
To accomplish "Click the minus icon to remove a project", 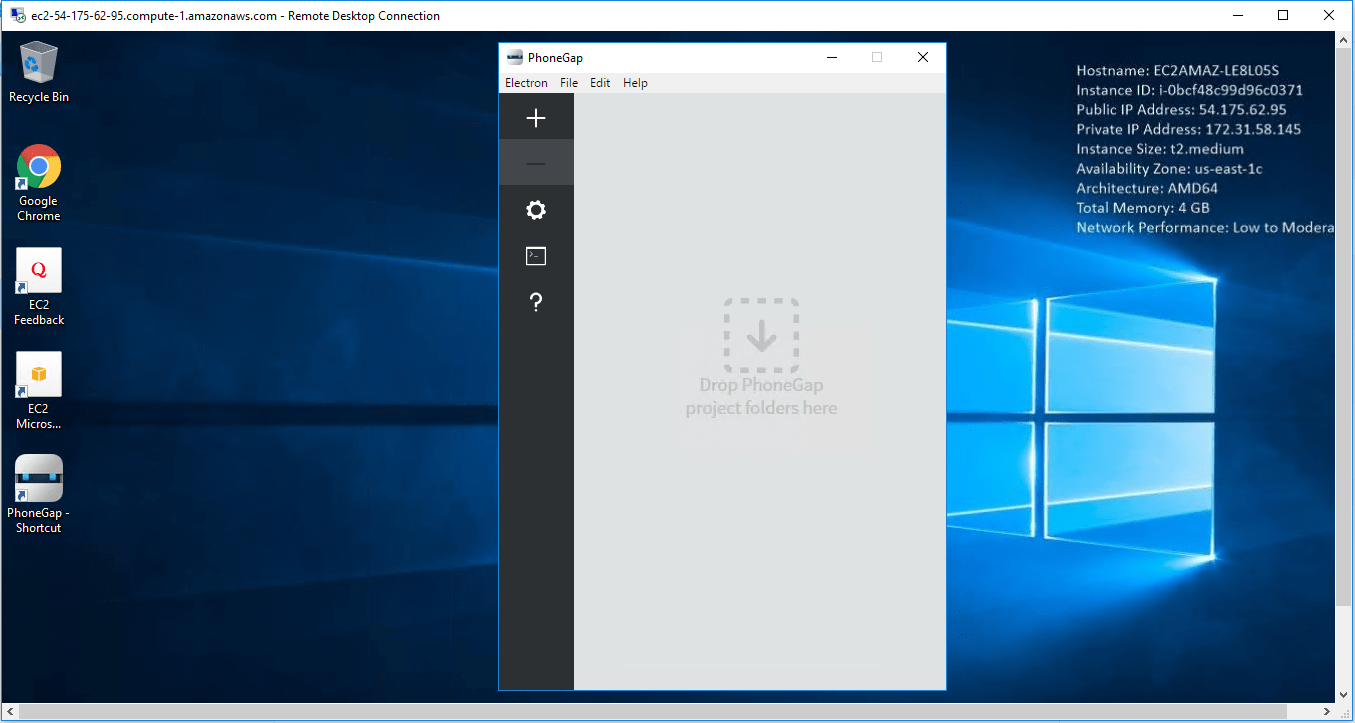I will click(536, 163).
